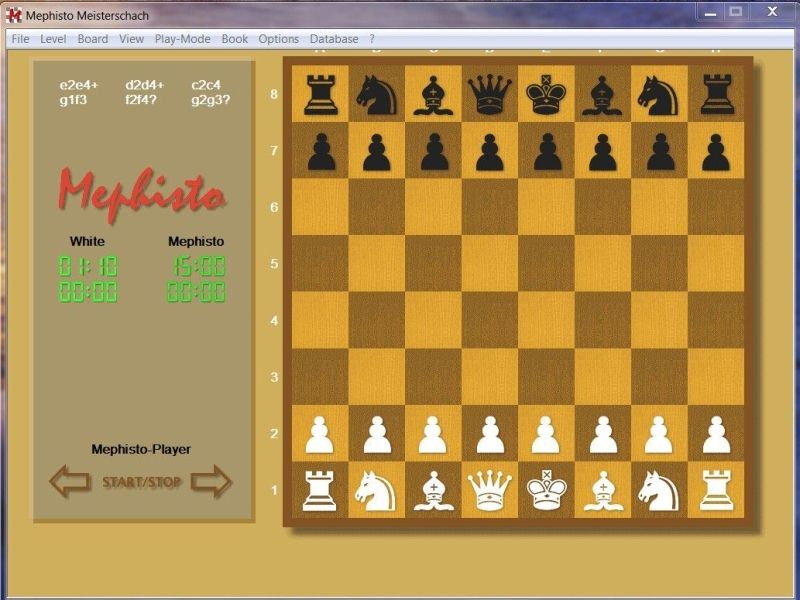Click the black knight on g8
The width and height of the screenshot is (800, 600).
pos(658,94)
